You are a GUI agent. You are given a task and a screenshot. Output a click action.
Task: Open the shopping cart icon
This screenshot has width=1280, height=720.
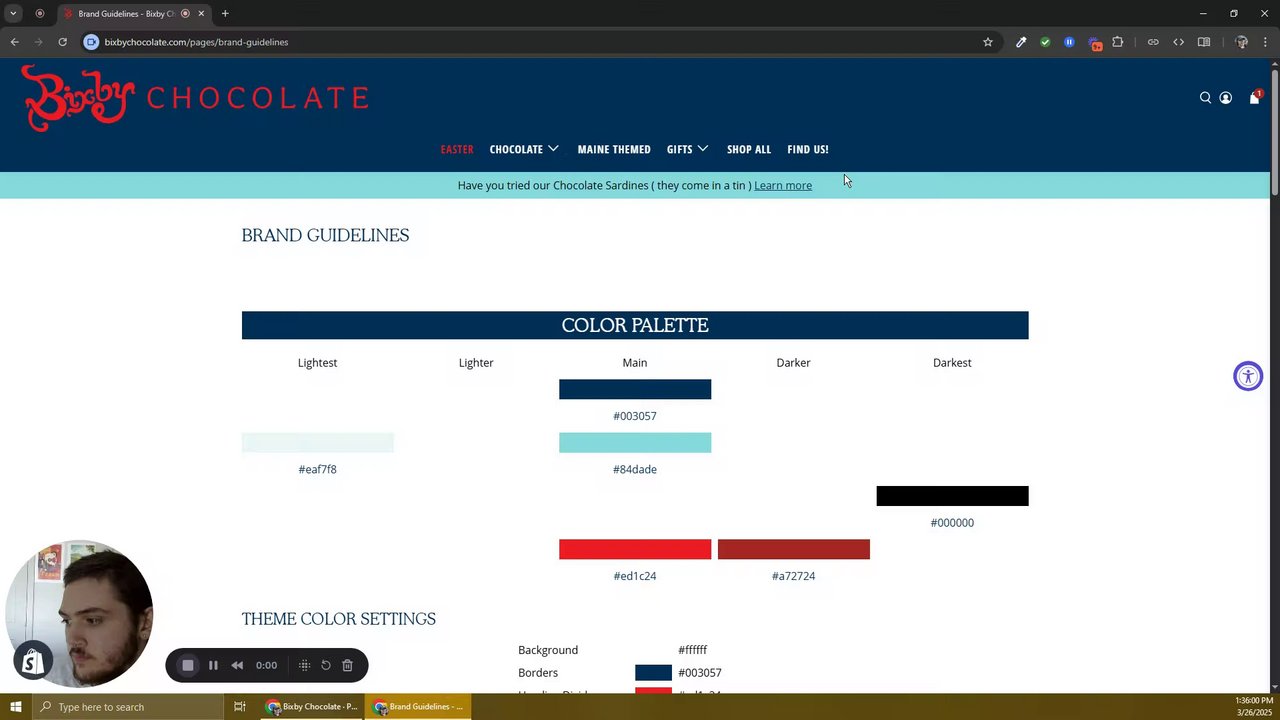[1254, 98]
